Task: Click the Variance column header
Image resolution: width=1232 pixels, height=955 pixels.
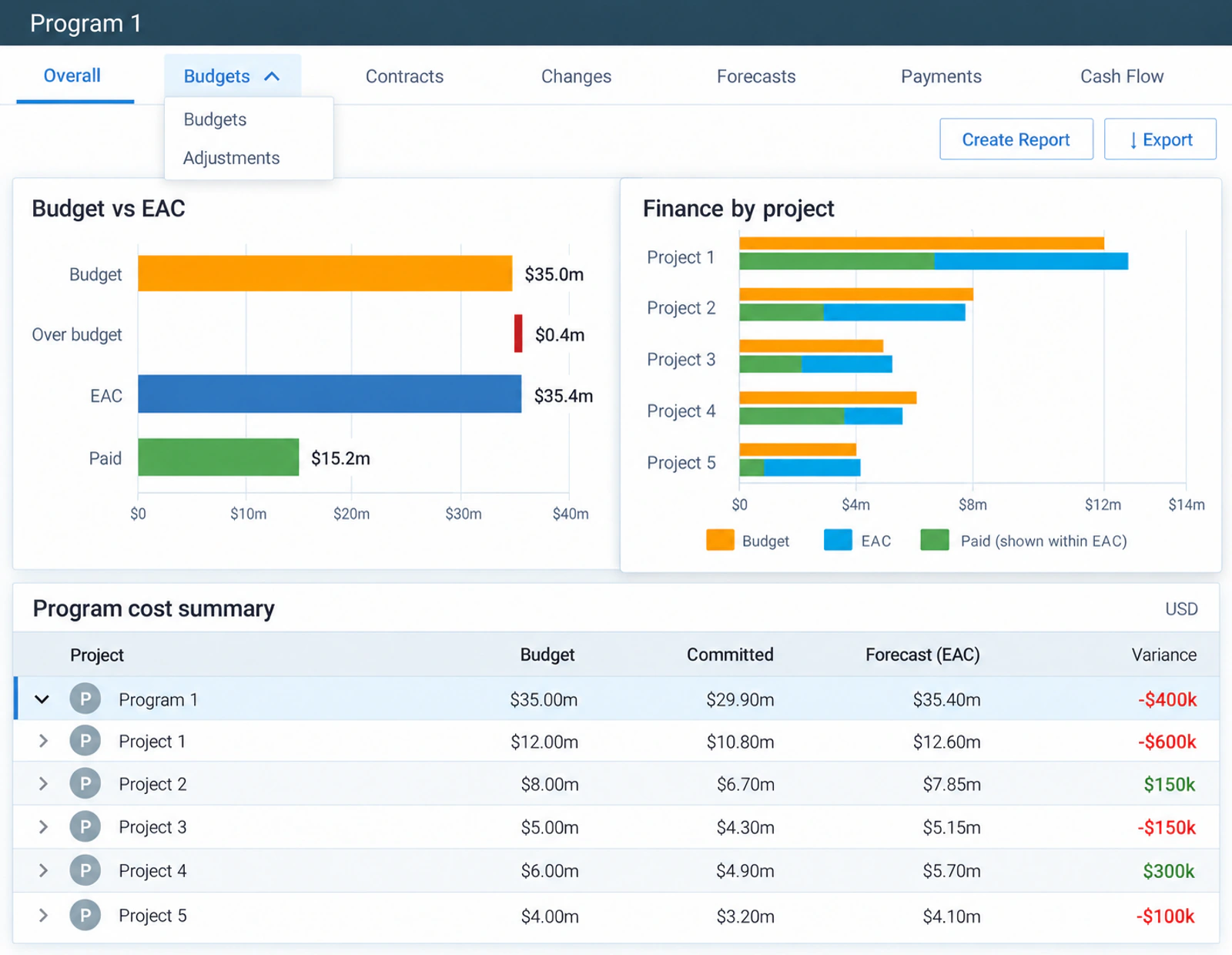Action: pos(1163,655)
